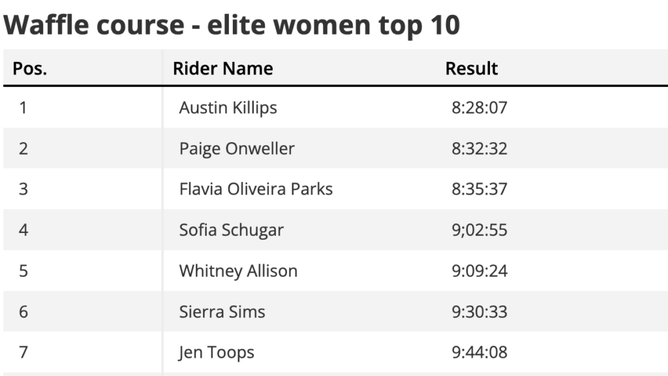Click the Sofia Schugar cell
The height and width of the screenshot is (376, 668).
click(x=231, y=230)
